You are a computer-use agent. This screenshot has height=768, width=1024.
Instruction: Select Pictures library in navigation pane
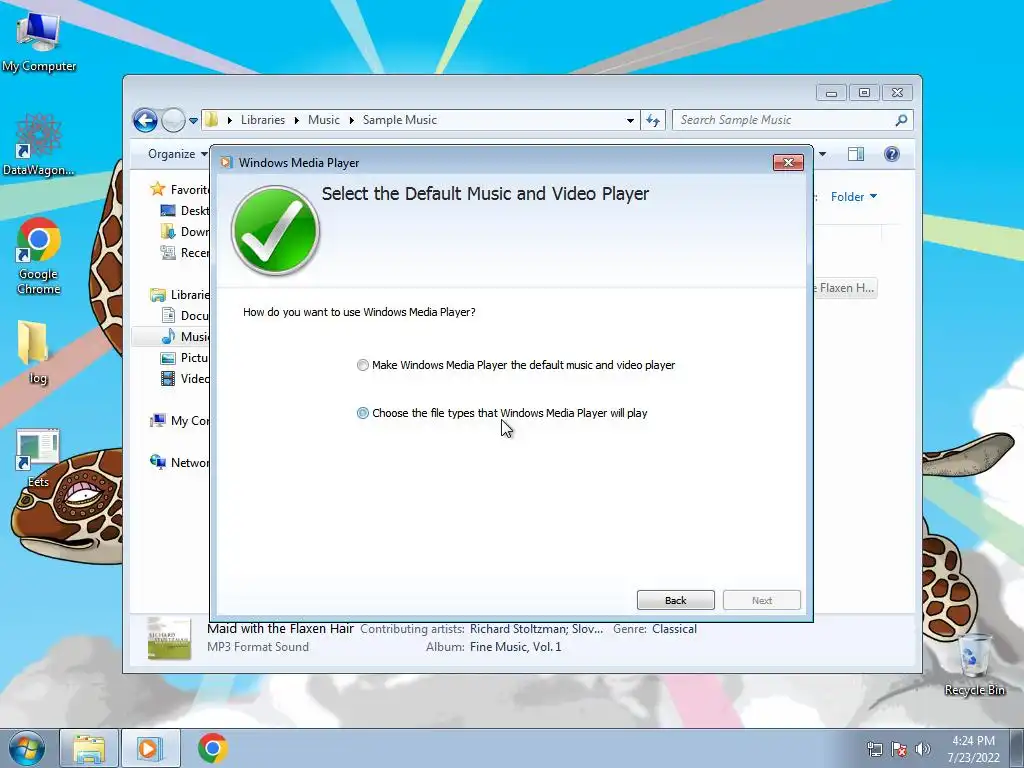(x=185, y=358)
